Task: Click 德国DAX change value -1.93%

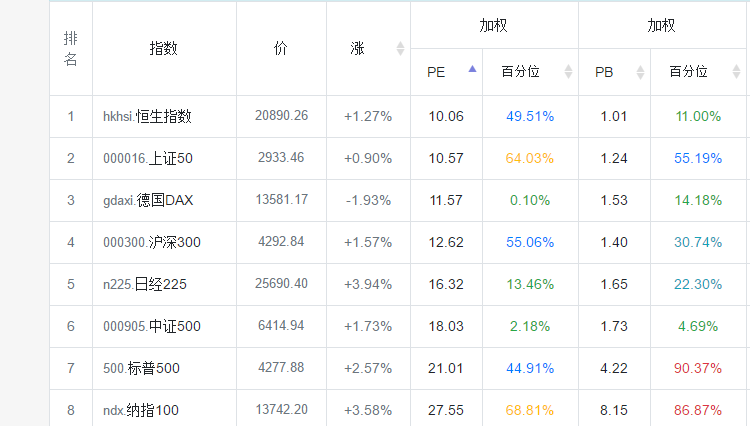Action: tap(368, 200)
